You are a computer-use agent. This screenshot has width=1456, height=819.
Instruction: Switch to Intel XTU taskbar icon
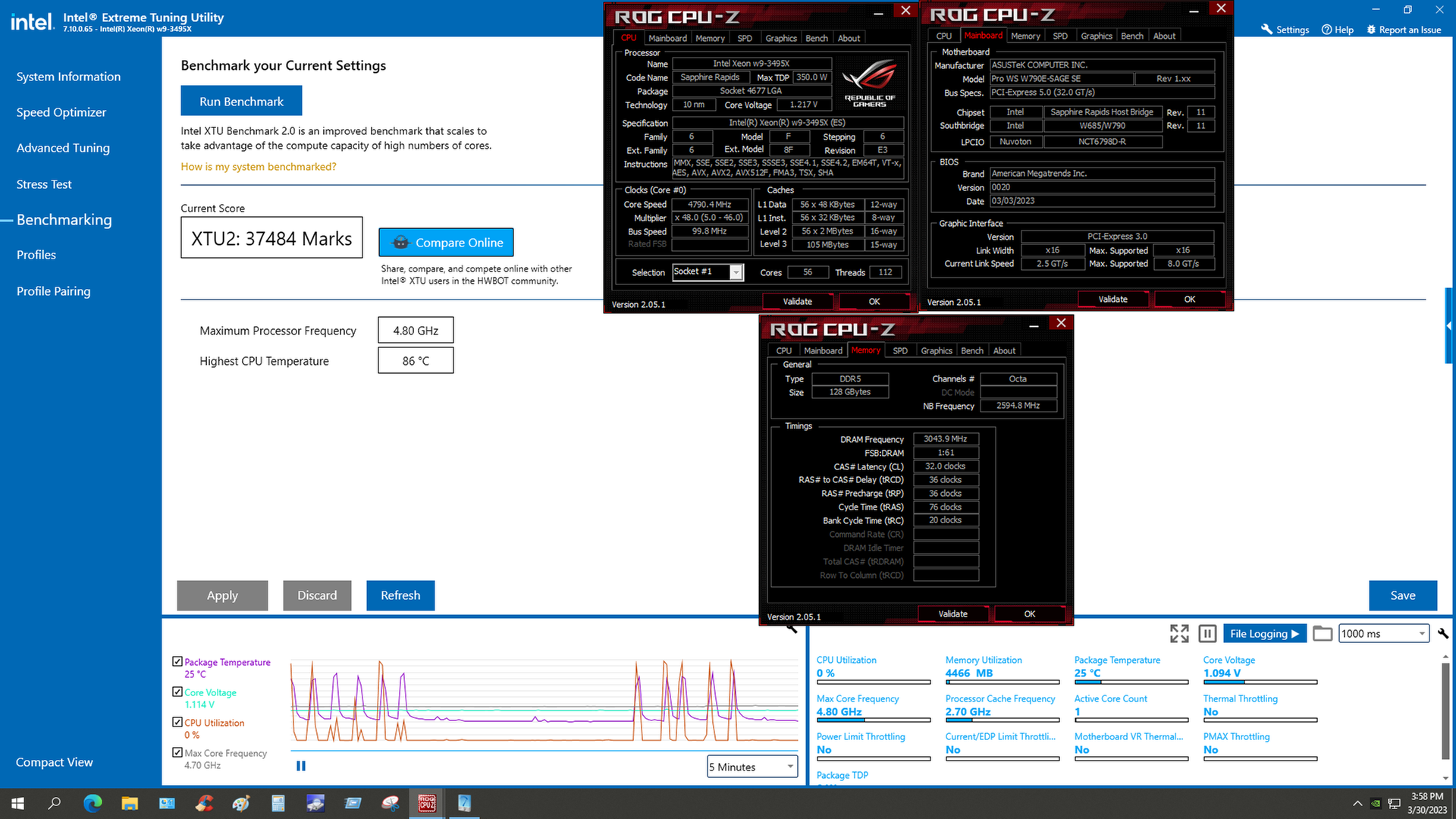pos(464,803)
